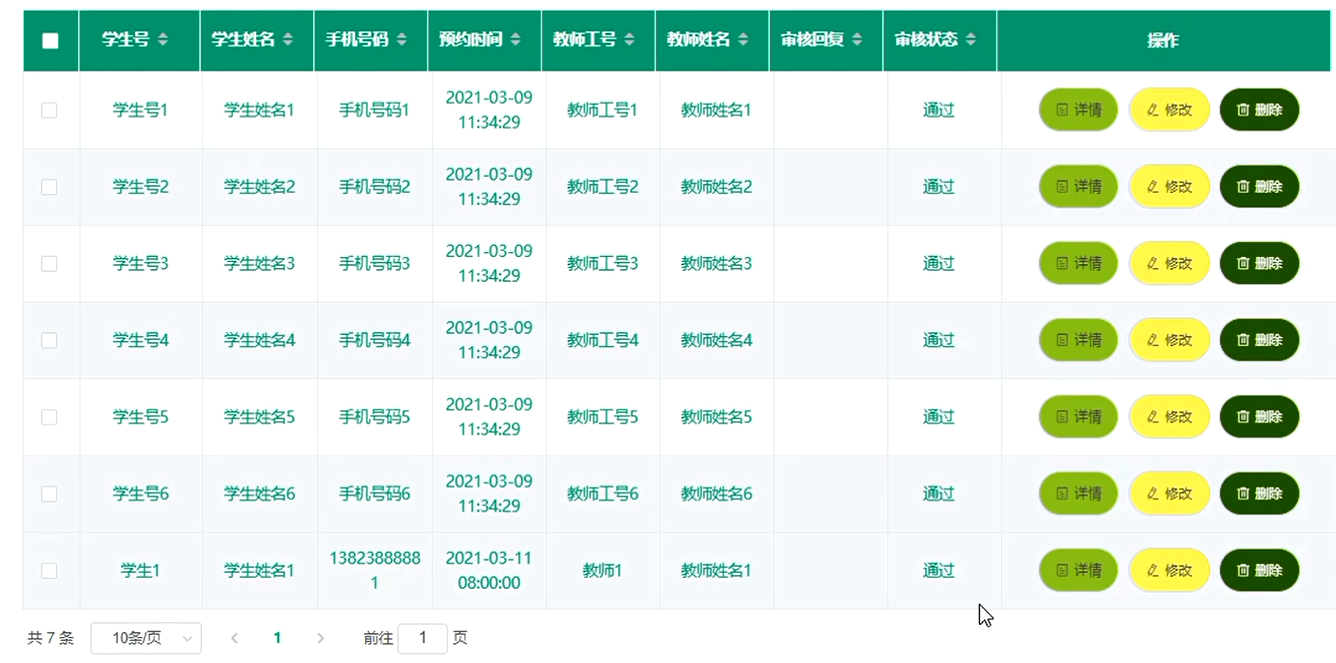Click the 学生号6 cell

(x=140, y=494)
